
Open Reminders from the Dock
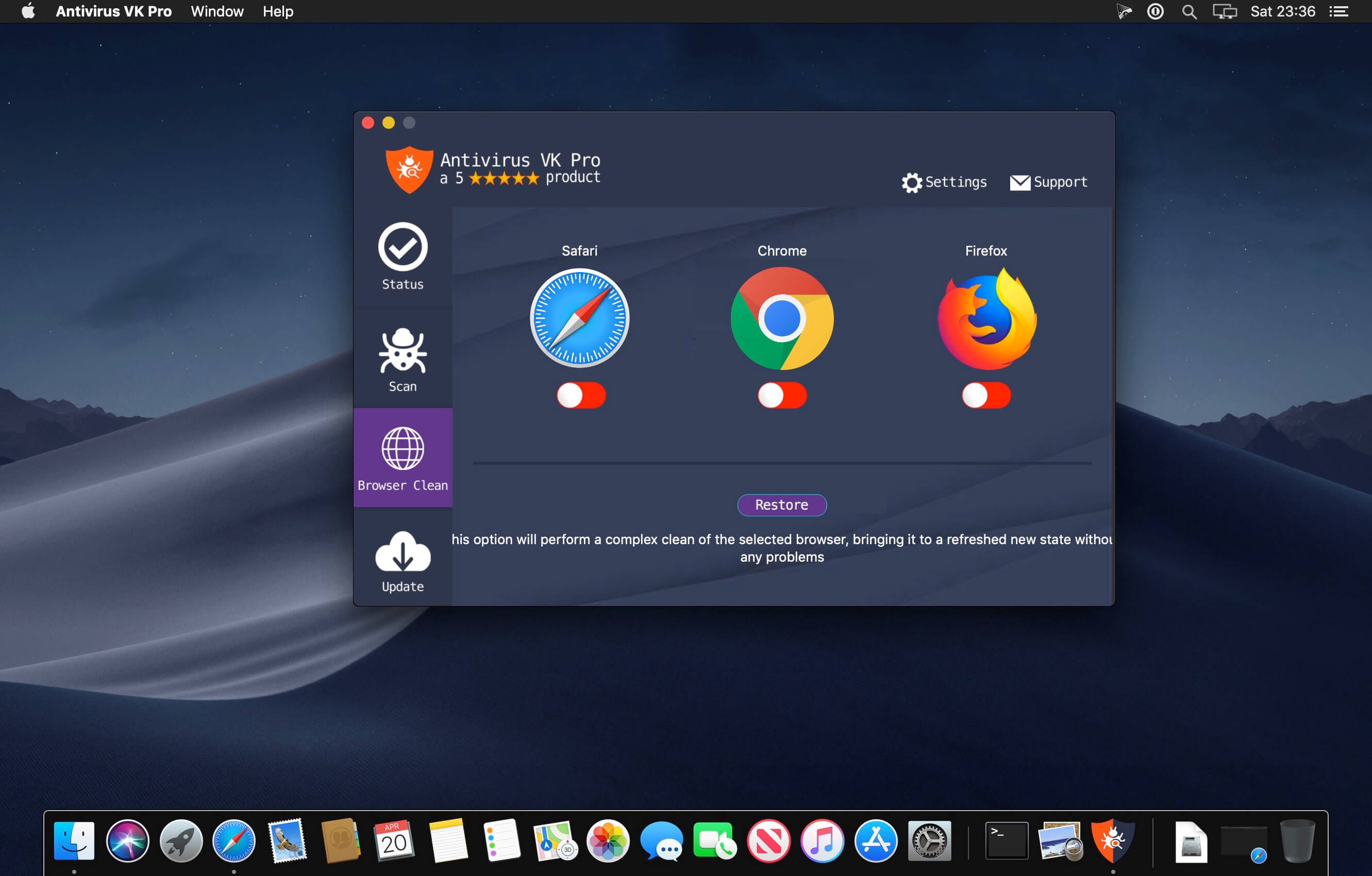[501, 840]
